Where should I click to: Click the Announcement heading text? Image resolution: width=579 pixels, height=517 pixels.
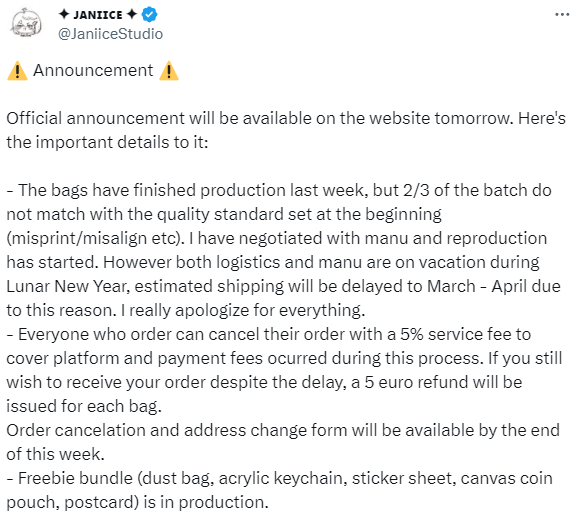pos(93,70)
